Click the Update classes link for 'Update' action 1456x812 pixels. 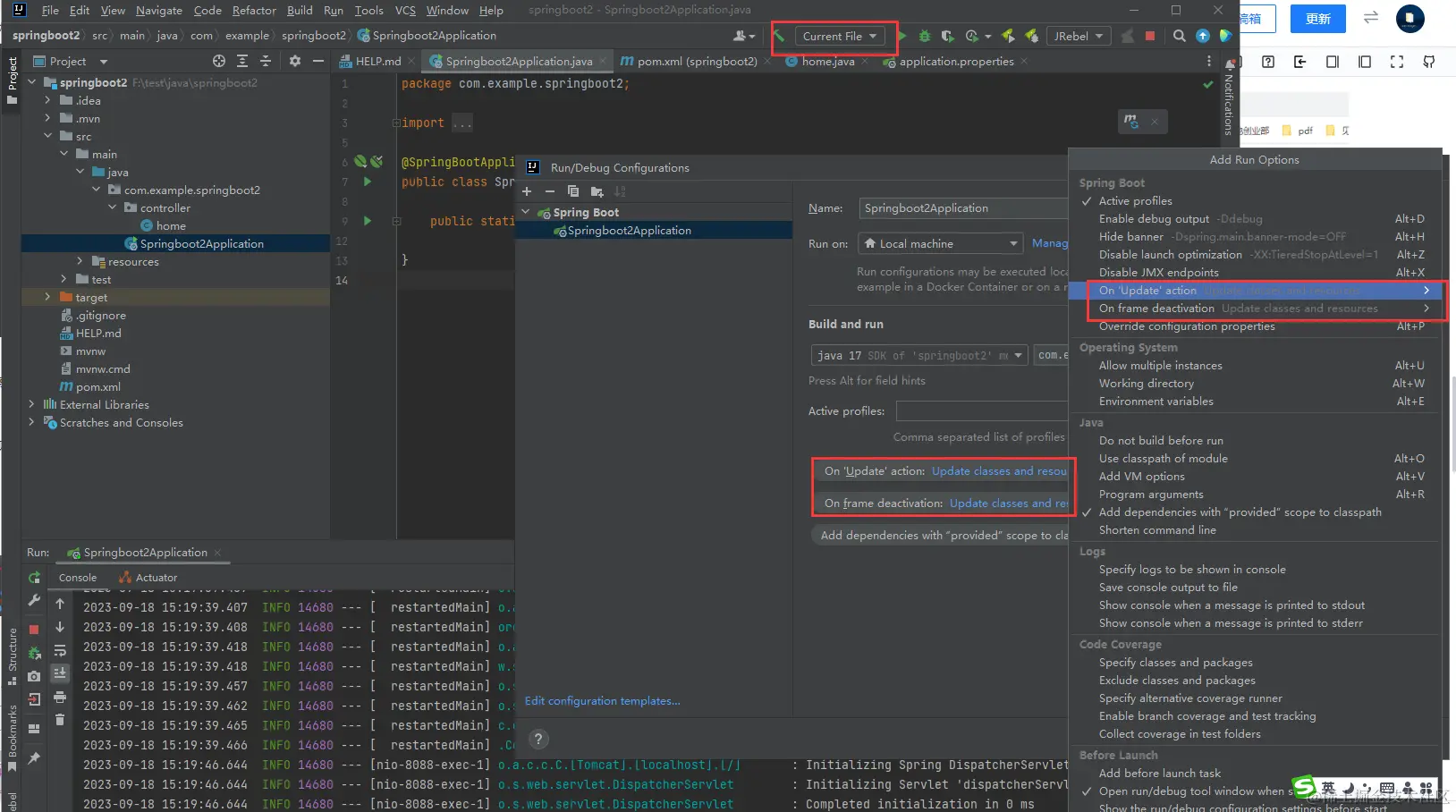coord(999,471)
